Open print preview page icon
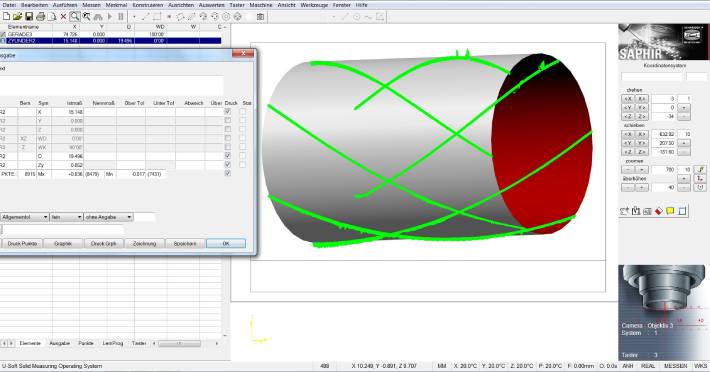Screen dimensions: 710x372 (x=52, y=17)
